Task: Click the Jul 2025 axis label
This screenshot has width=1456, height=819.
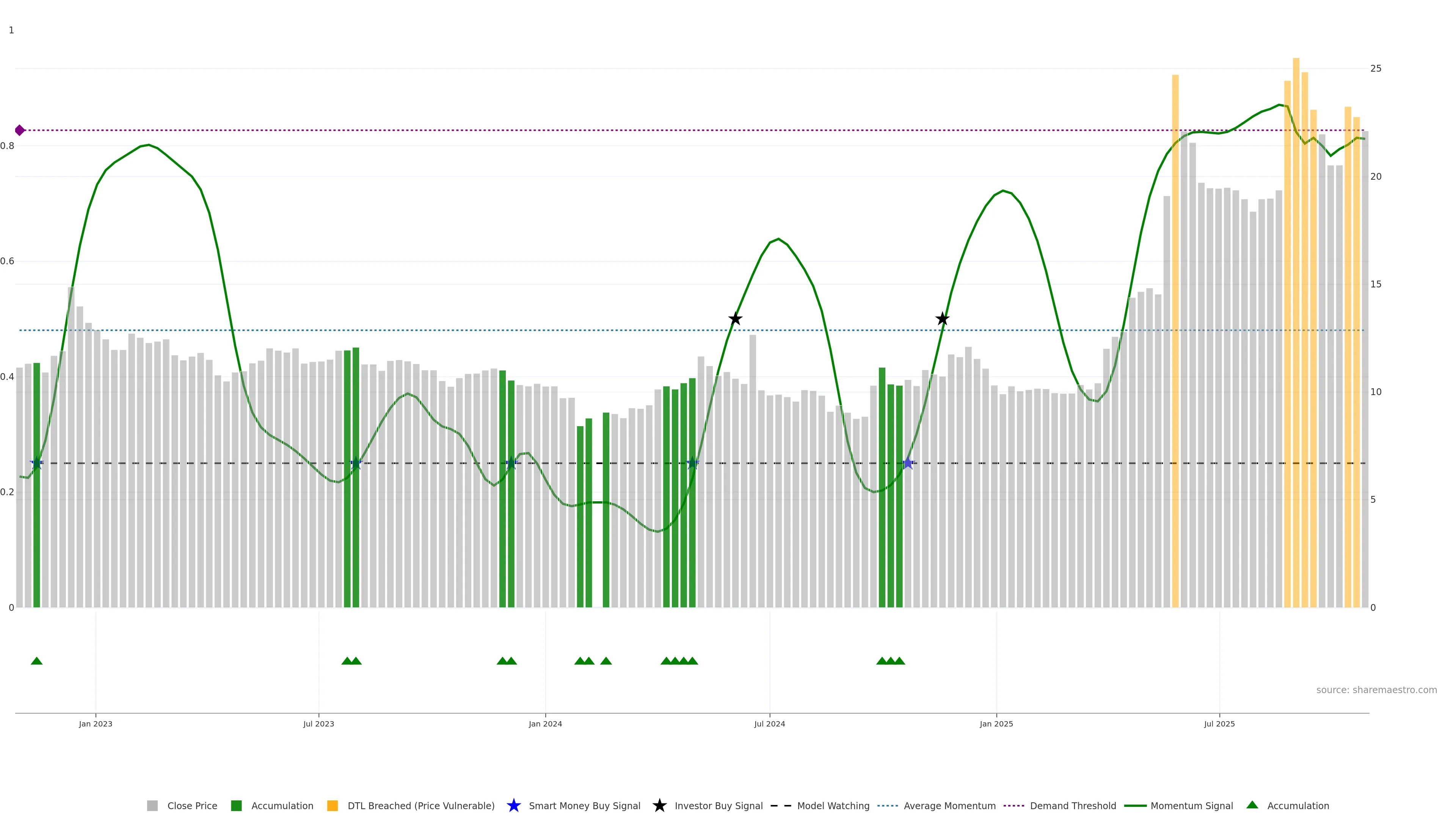Action: tap(1219, 723)
